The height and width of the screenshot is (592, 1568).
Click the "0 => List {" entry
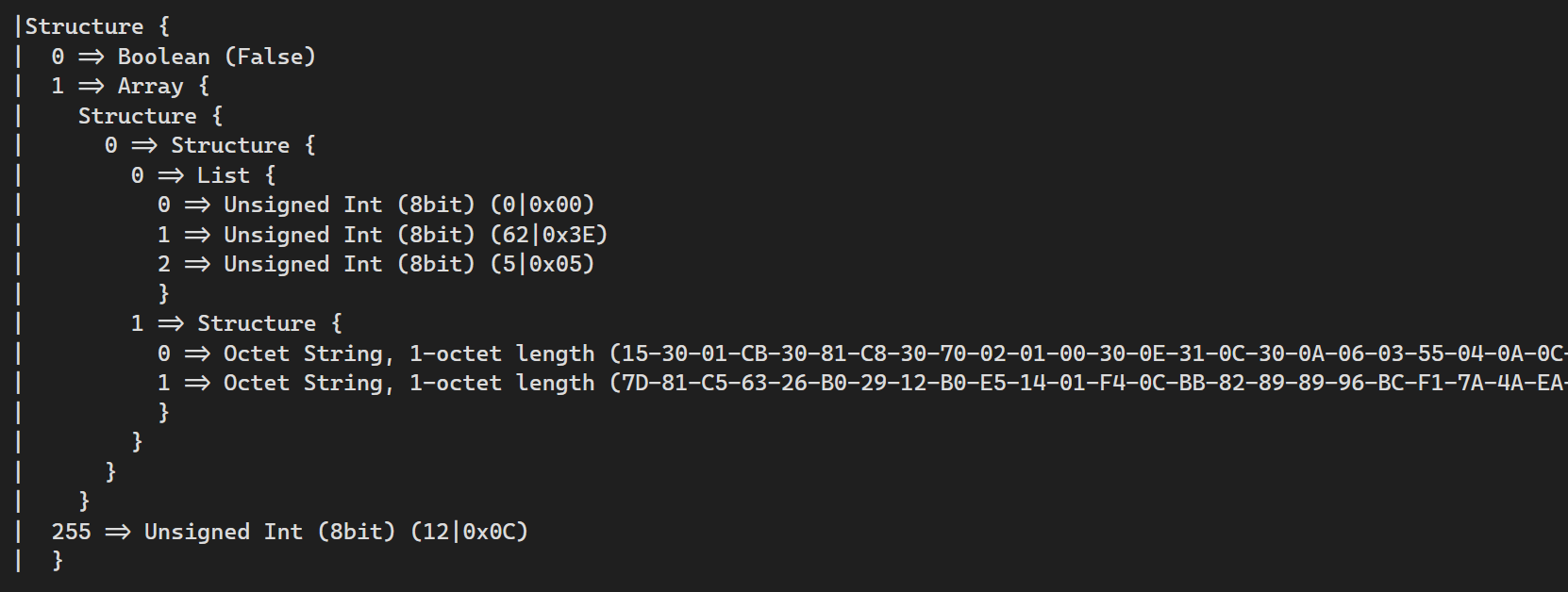(x=203, y=175)
